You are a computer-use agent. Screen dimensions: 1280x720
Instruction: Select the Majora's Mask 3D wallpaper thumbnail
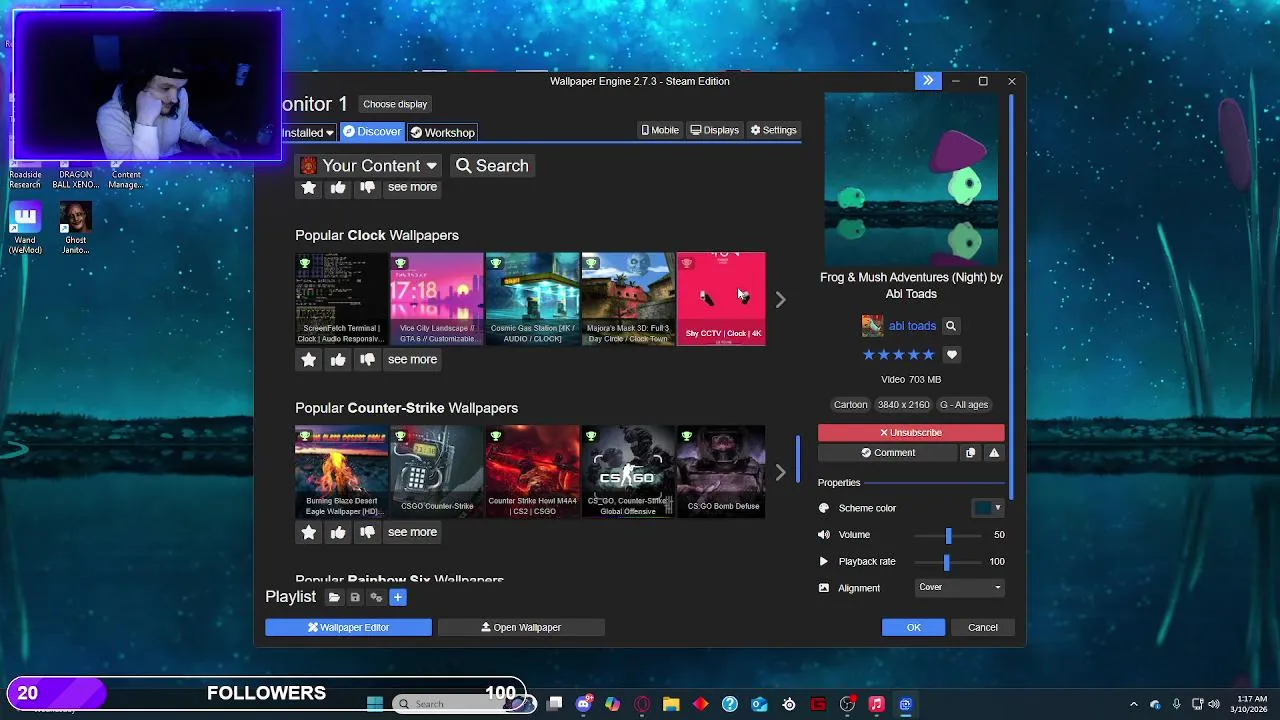click(627, 299)
